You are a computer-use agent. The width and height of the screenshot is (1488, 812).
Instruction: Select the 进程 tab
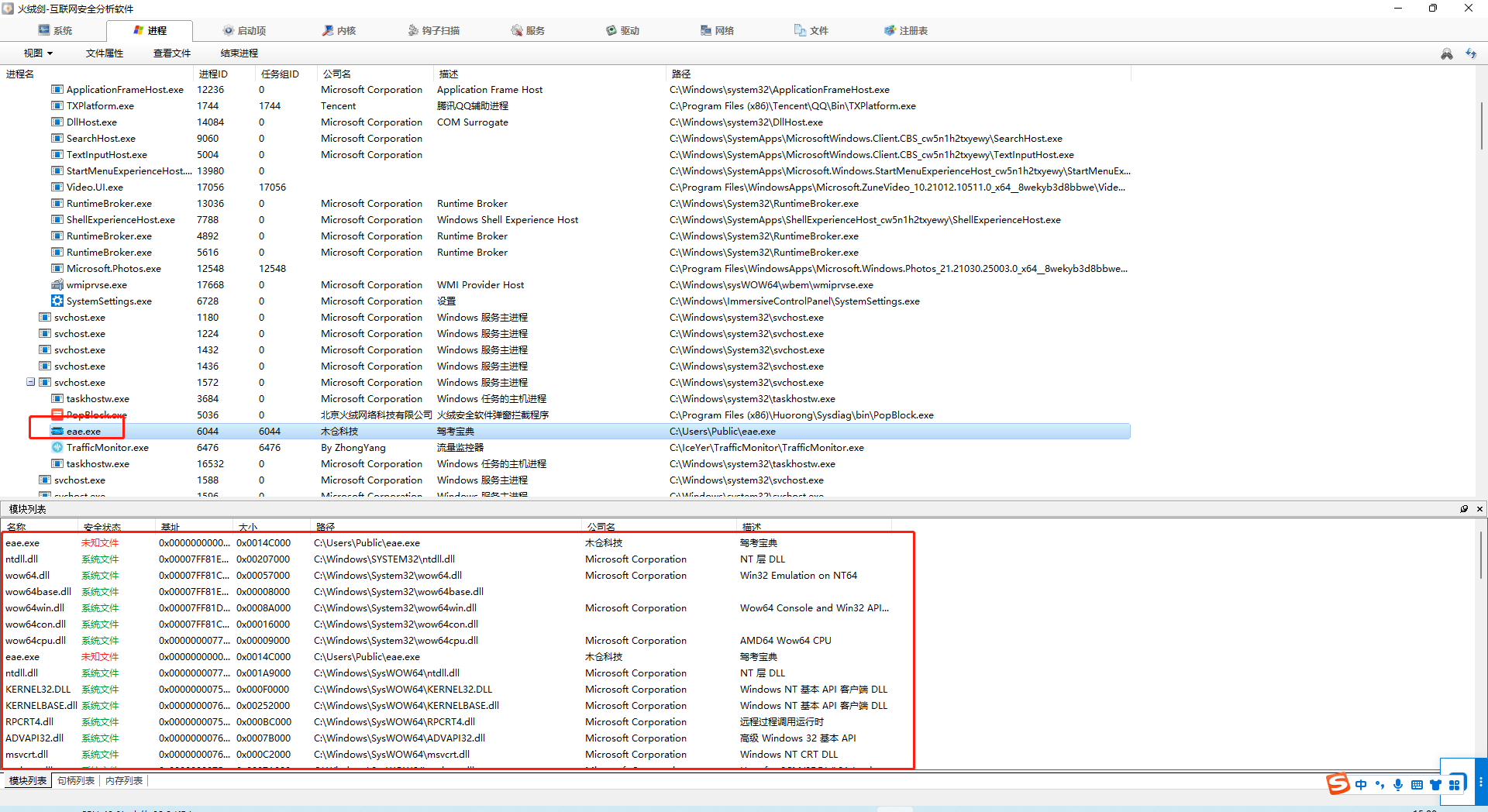(150, 30)
